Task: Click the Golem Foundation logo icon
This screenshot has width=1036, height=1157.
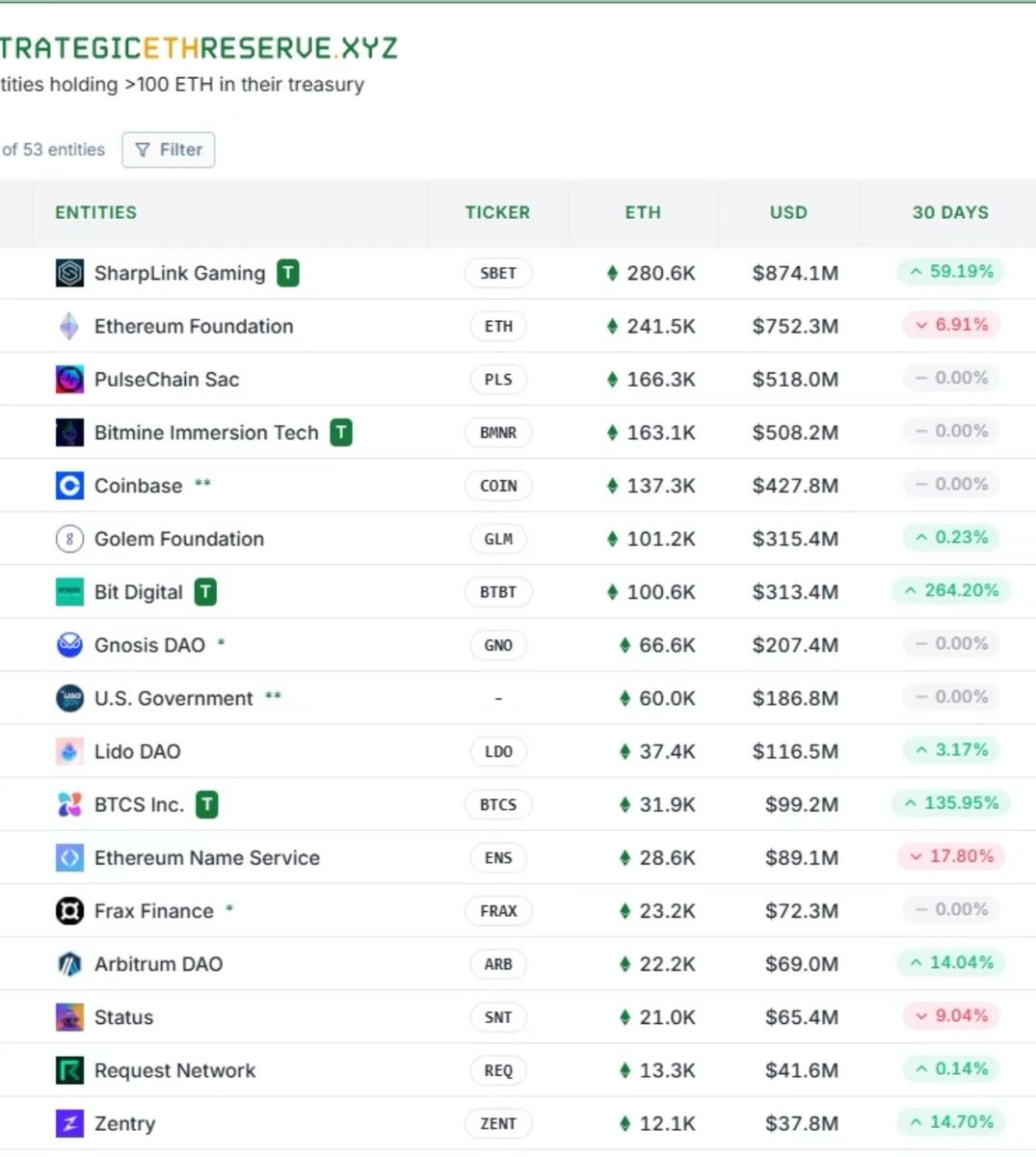Action: 69,539
